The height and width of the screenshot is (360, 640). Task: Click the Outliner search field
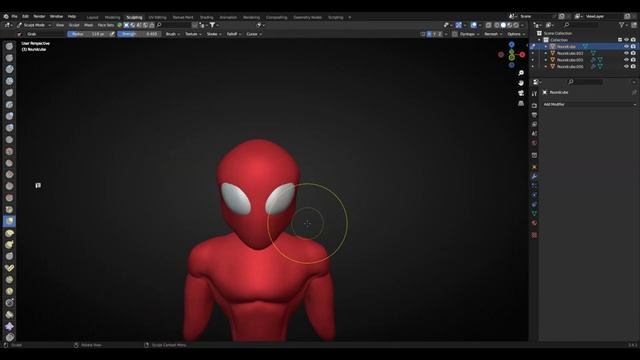coord(581,25)
